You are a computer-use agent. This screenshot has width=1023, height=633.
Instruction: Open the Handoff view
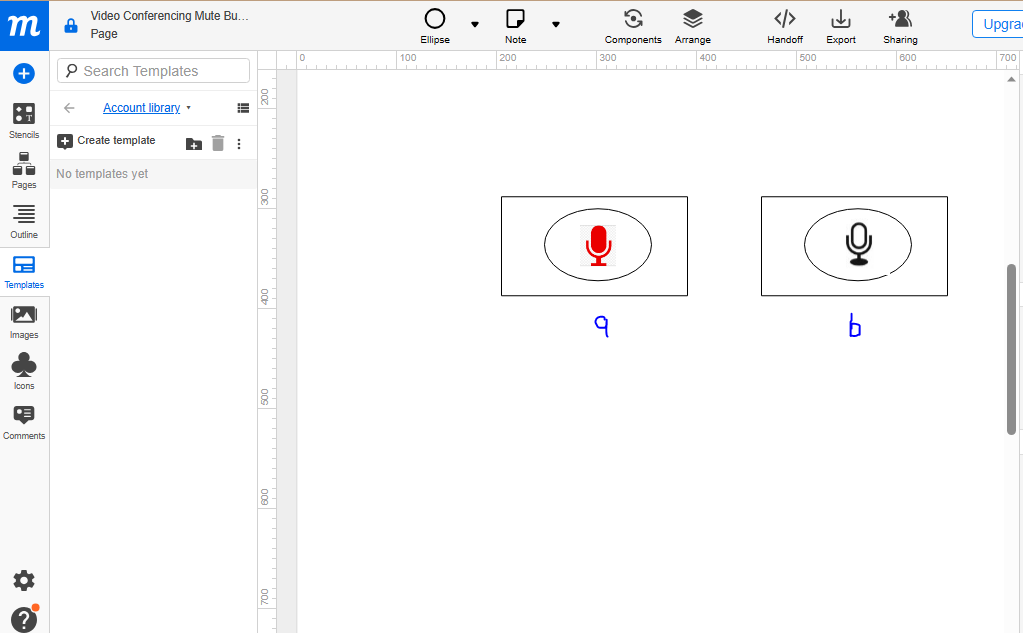784,25
